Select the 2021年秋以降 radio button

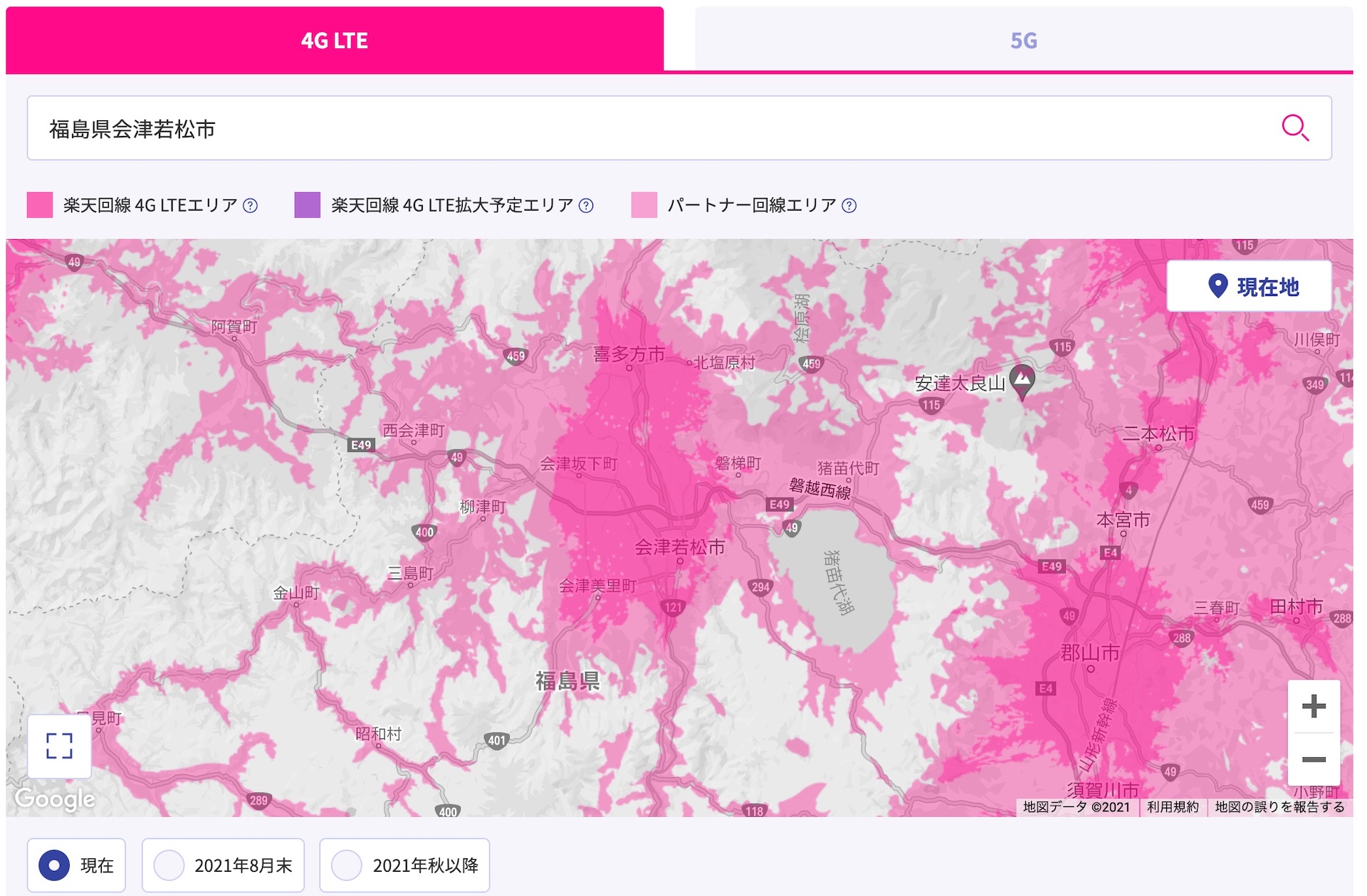(x=347, y=865)
